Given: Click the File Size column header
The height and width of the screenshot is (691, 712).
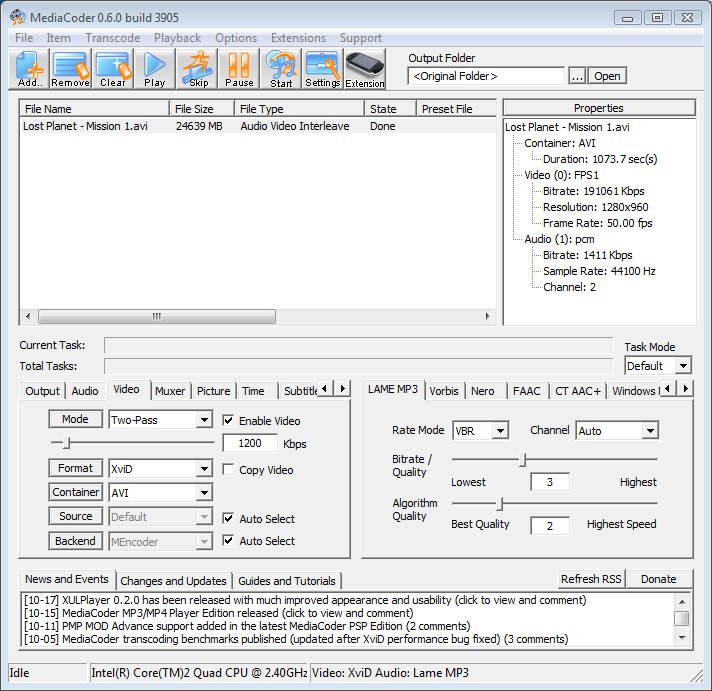Looking at the screenshot, I should point(202,109).
